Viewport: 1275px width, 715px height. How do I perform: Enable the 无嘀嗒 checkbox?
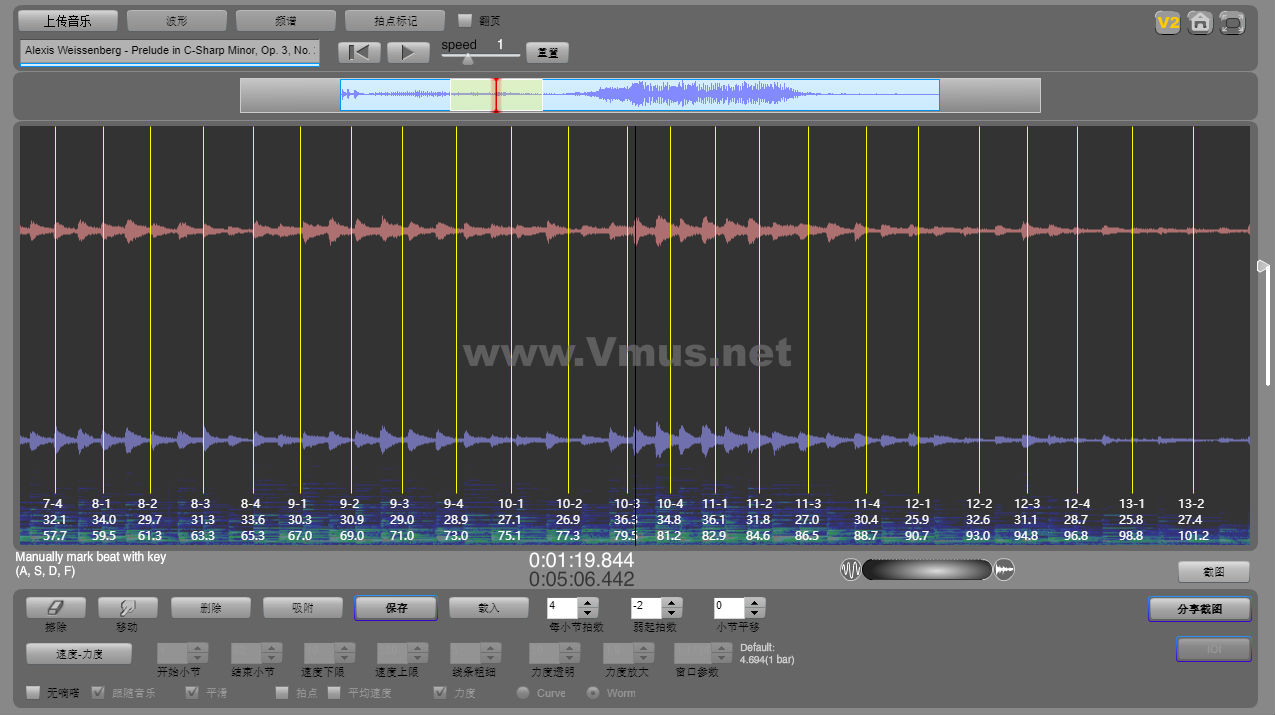coord(33,692)
